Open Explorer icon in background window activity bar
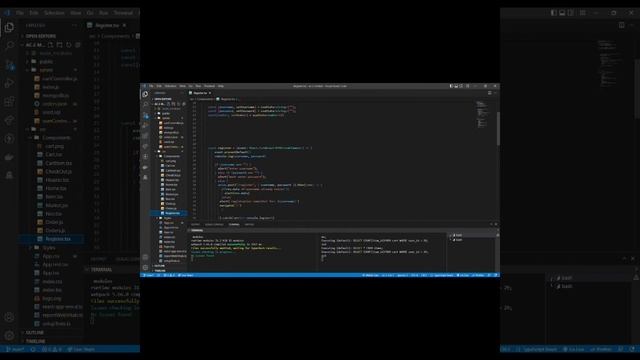This screenshot has height=360, width=640. [x=9, y=27]
